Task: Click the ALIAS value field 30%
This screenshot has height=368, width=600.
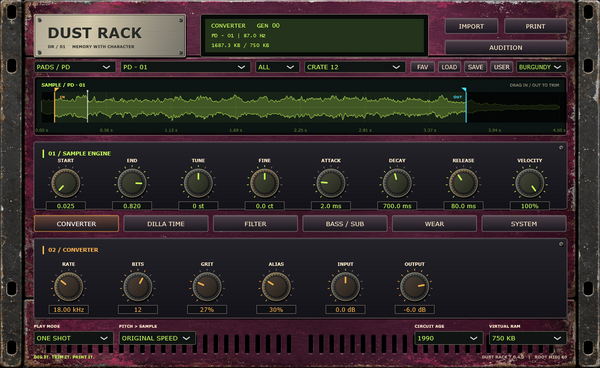Action: pos(276,309)
